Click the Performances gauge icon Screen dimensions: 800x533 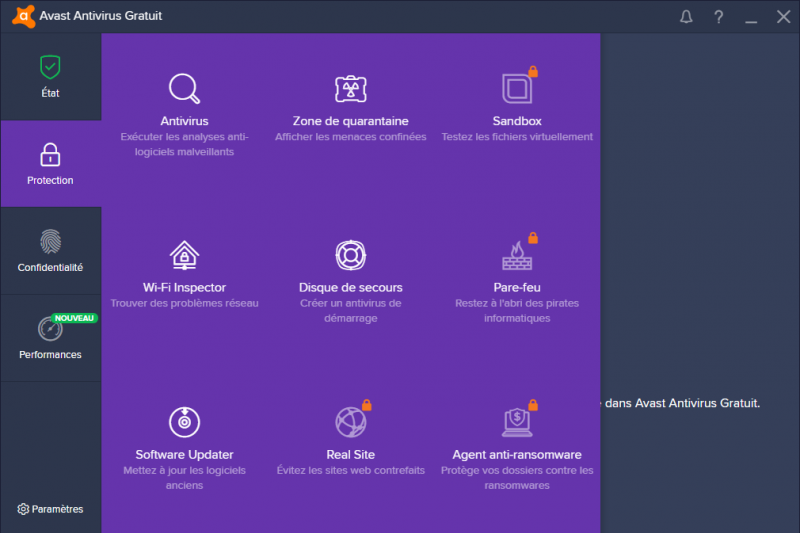[x=50, y=329]
